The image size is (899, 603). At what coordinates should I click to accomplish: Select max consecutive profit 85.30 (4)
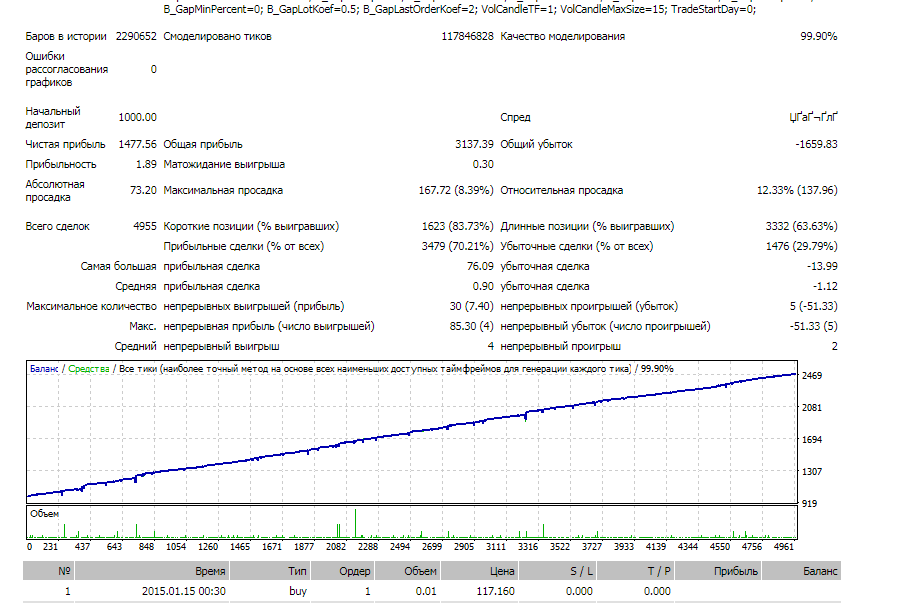tap(471, 326)
